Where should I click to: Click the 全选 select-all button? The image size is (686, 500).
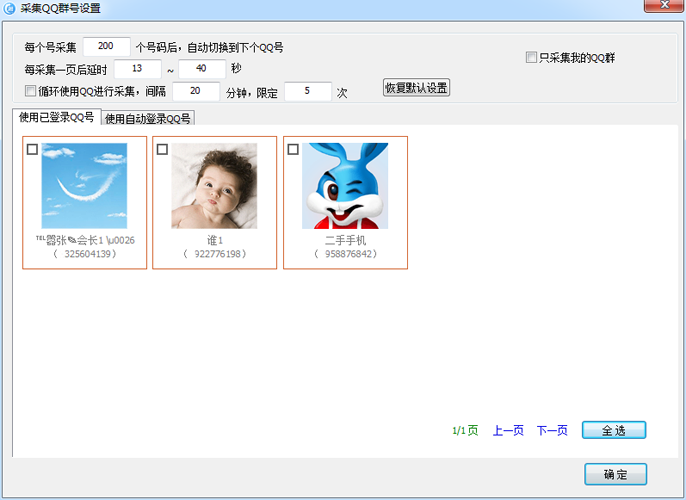pos(614,430)
